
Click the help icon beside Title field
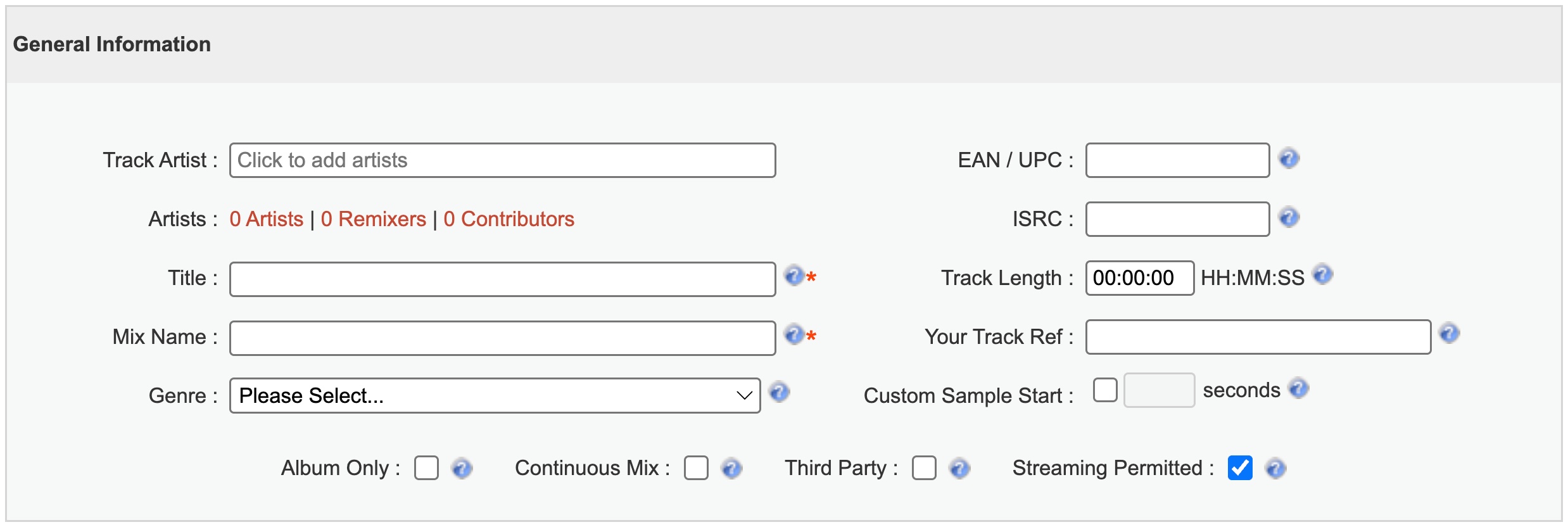(x=794, y=276)
